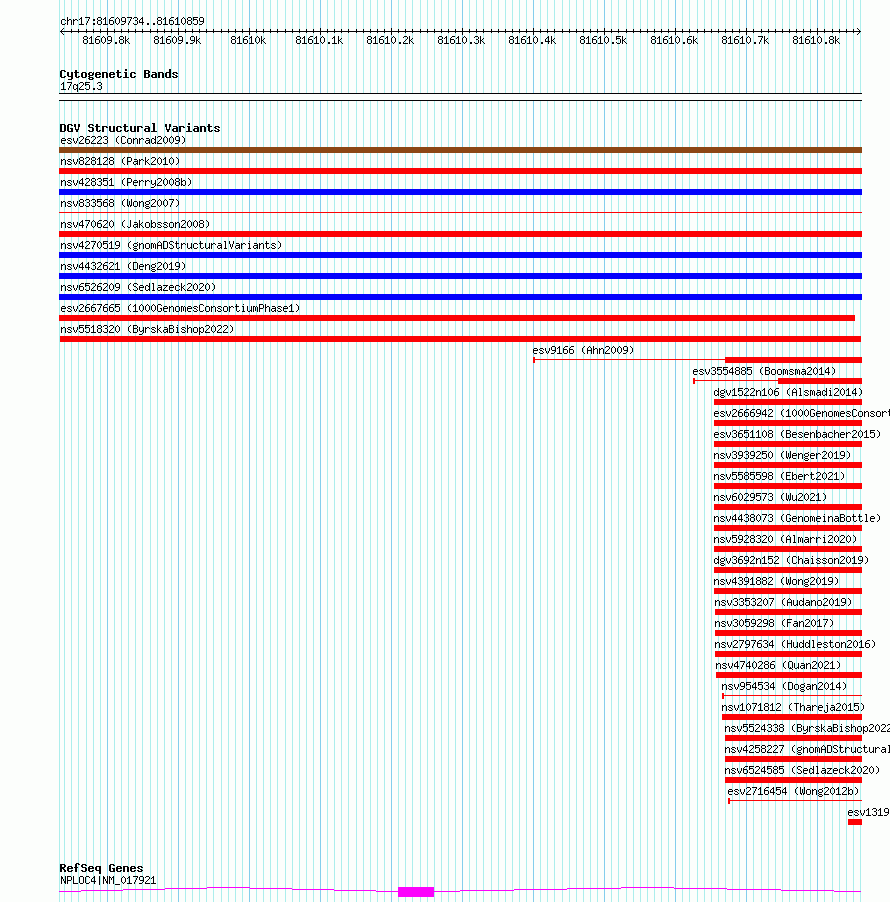Open nsv4740286 (Quan2021) variant

[778, 665]
